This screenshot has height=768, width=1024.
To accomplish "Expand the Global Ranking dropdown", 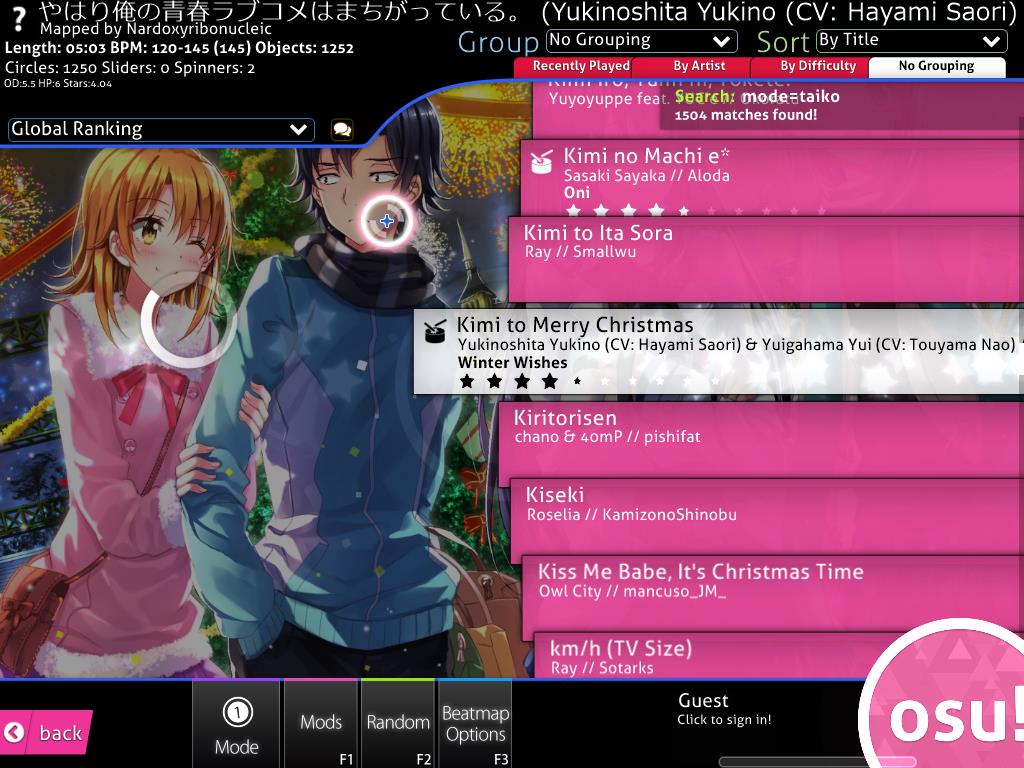I will tap(161, 129).
